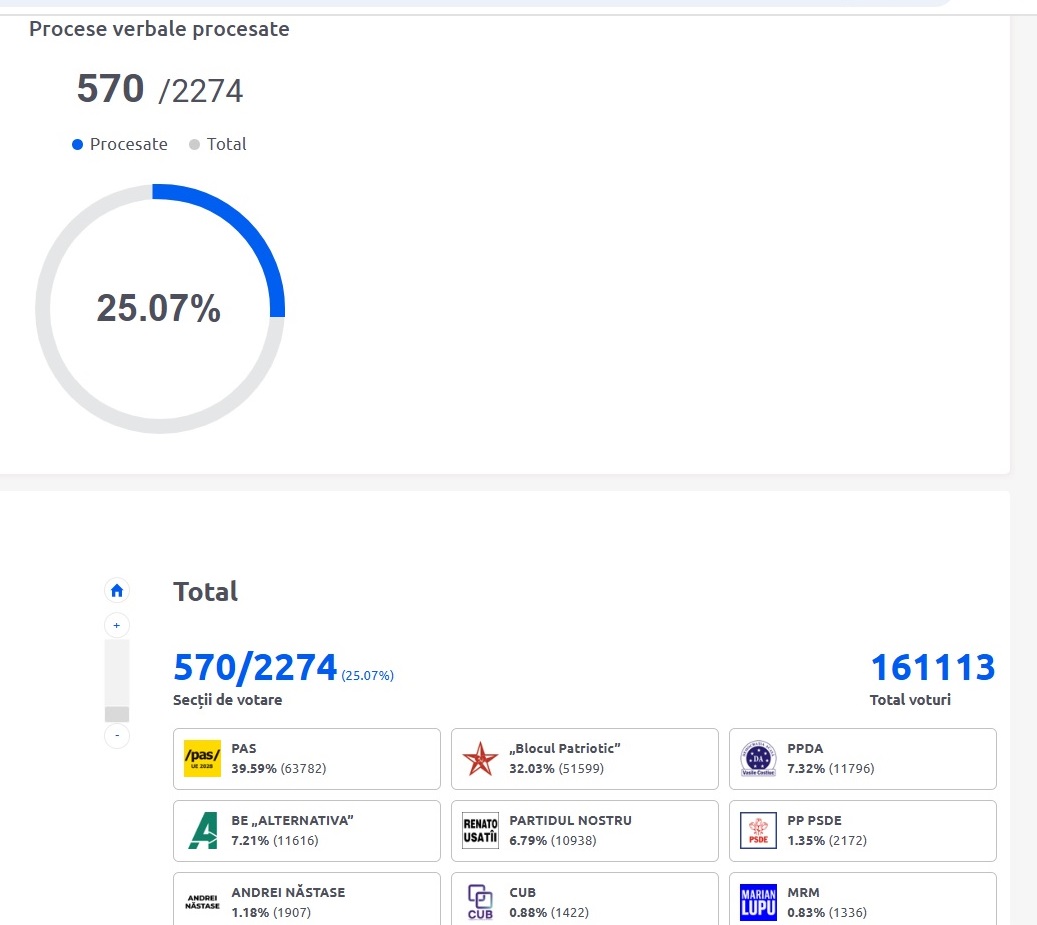Toggle the Procesate legend item

point(120,144)
